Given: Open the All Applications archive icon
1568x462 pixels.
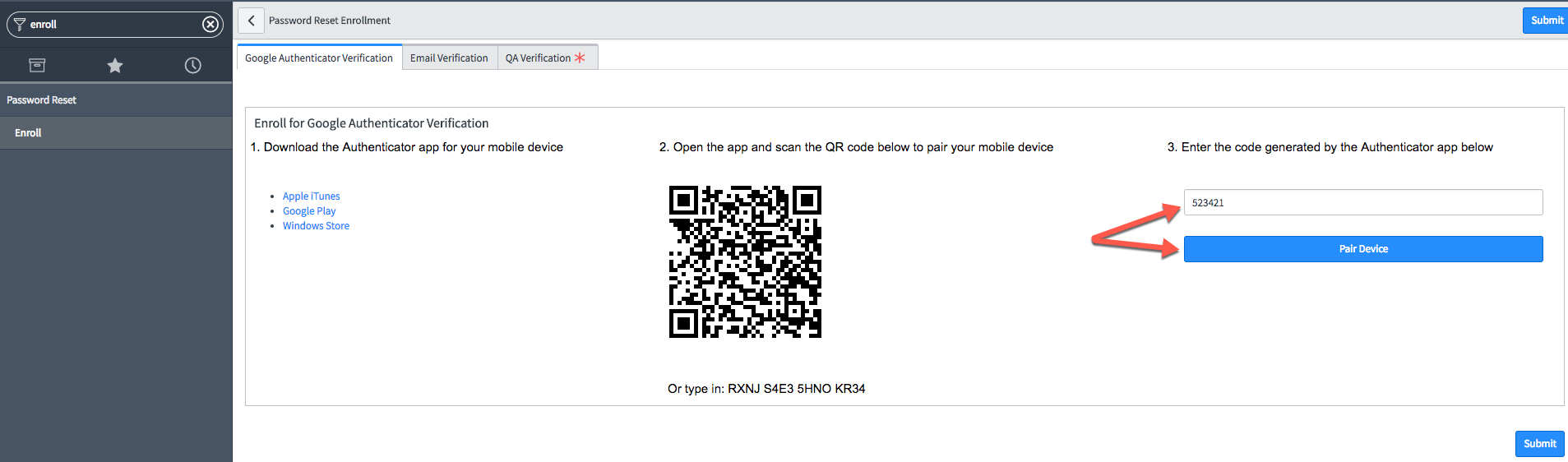Looking at the screenshot, I should [37, 65].
